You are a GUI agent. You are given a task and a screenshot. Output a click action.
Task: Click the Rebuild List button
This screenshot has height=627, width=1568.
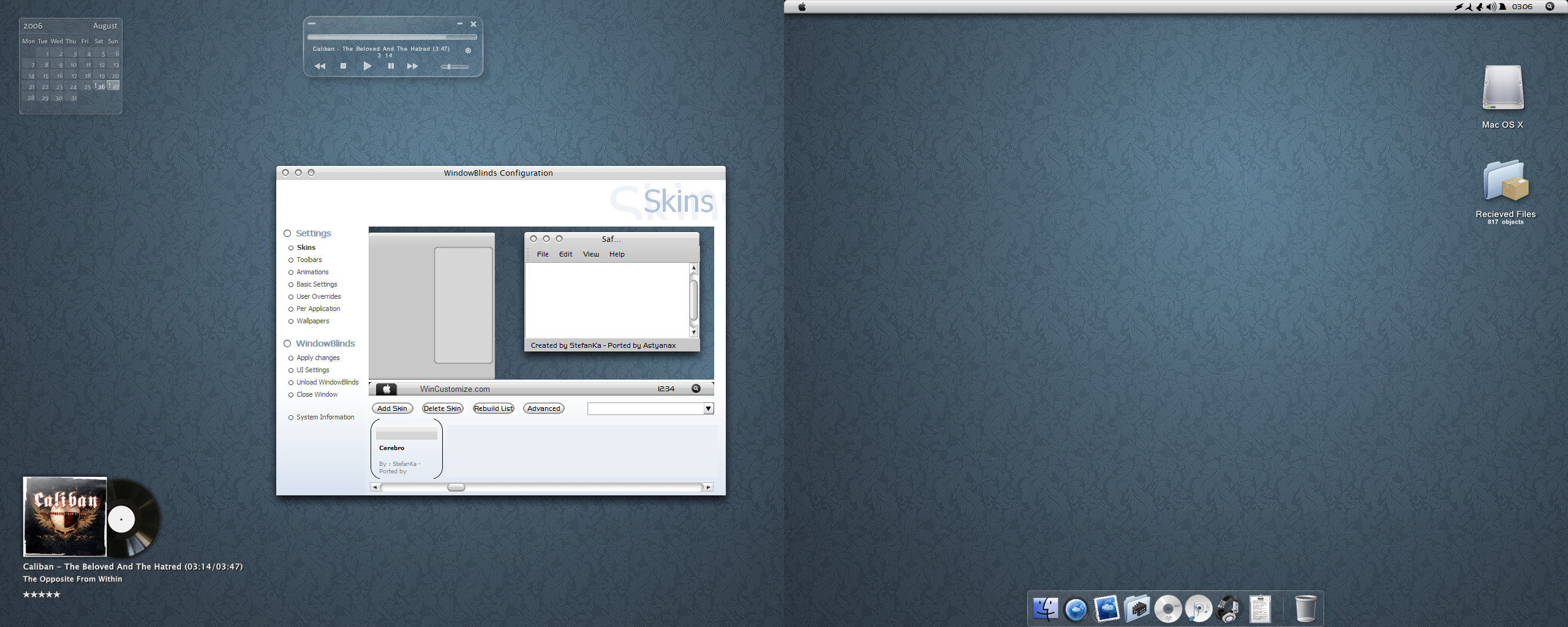point(493,408)
